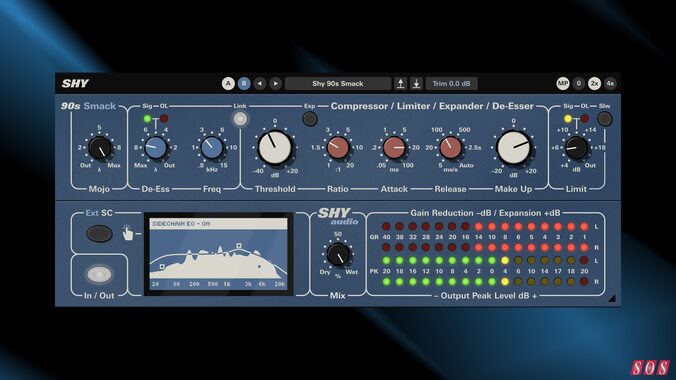
Task: Click the Gain Reduction meter L row
Action: [x=485, y=226]
